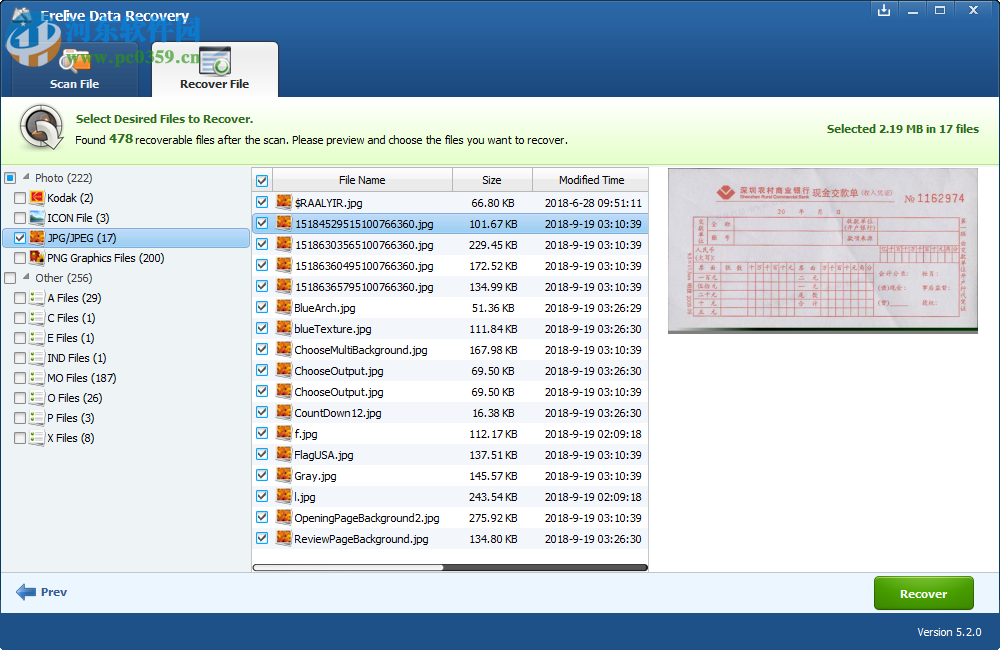Click the receipt preview image
Screen dimensions: 1000x650
[x=822, y=250]
